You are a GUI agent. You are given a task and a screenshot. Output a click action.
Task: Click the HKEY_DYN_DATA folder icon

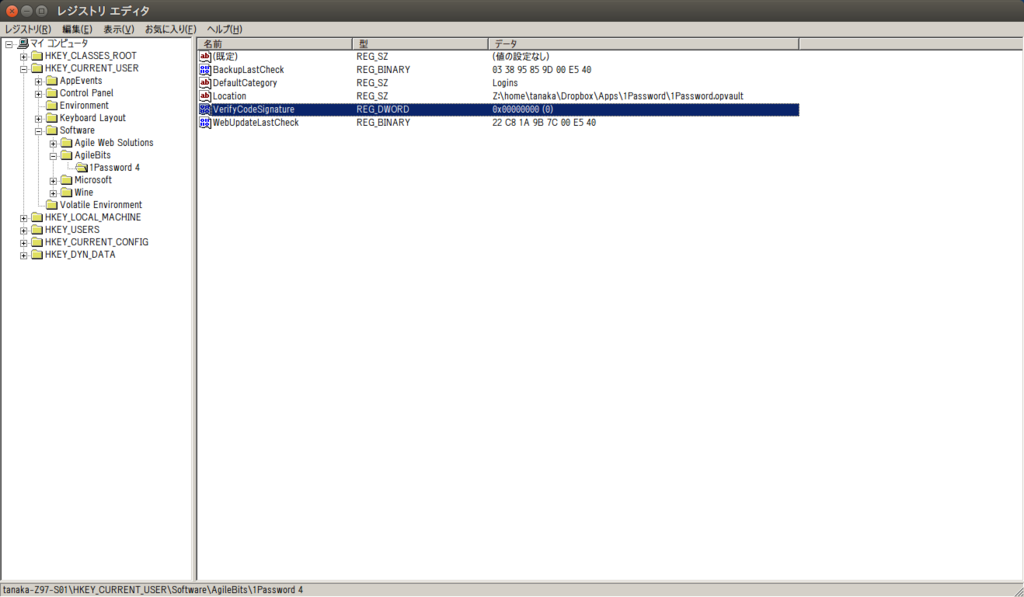tap(37, 255)
